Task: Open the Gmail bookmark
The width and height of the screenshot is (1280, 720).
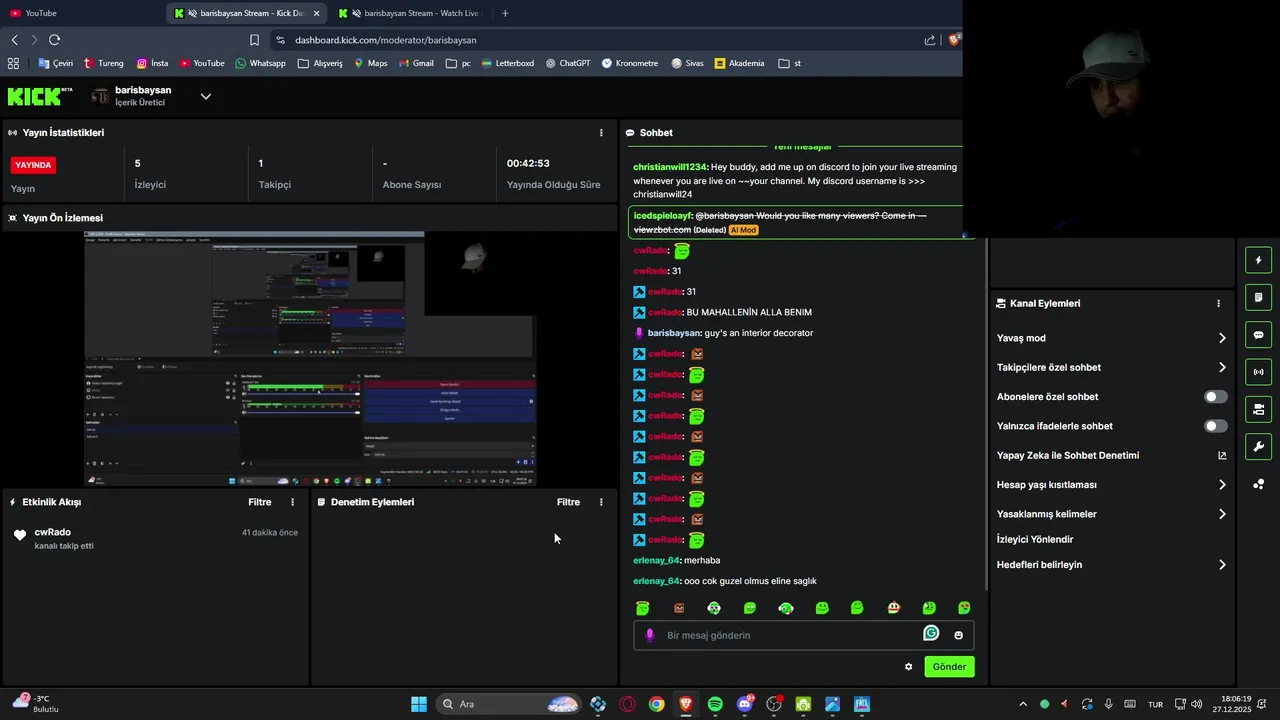Action: pyautogui.click(x=416, y=63)
